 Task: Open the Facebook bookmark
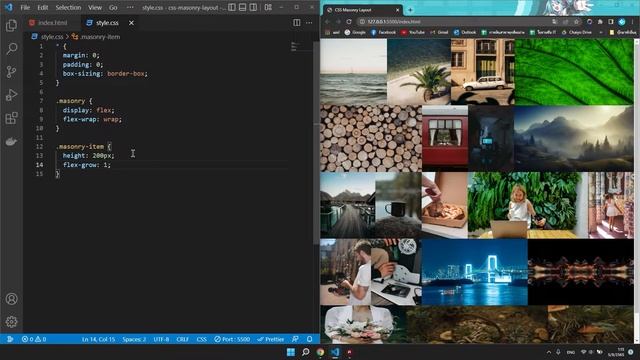pyautogui.click(x=383, y=32)
